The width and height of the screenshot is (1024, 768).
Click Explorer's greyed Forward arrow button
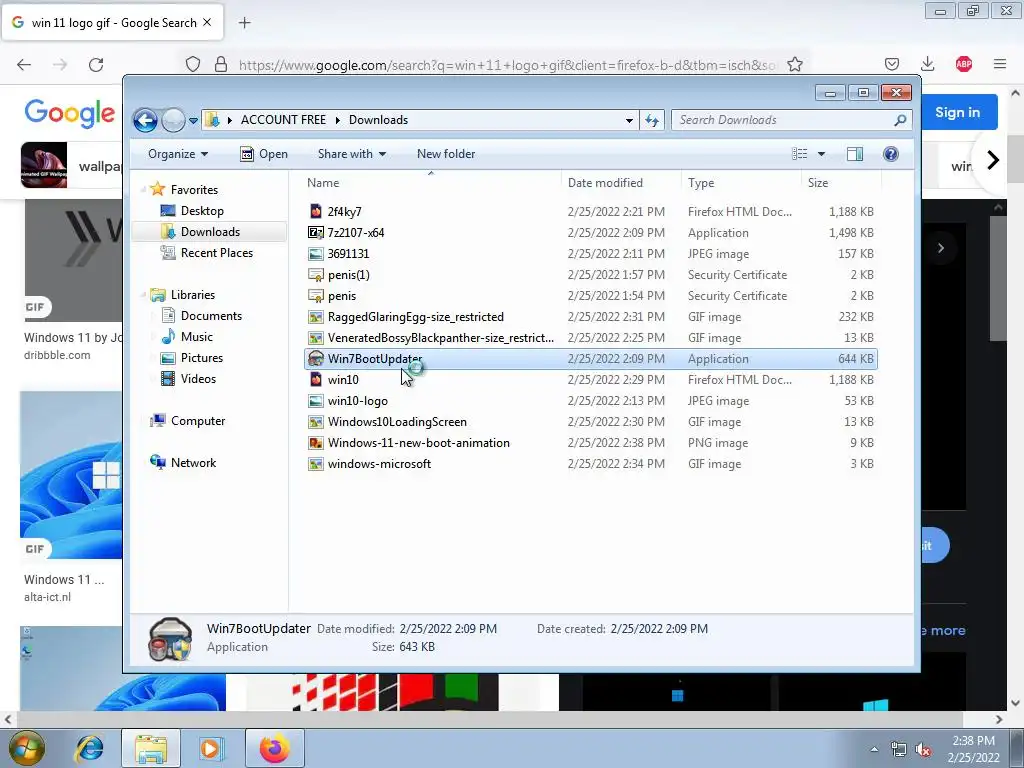[173, 120]
